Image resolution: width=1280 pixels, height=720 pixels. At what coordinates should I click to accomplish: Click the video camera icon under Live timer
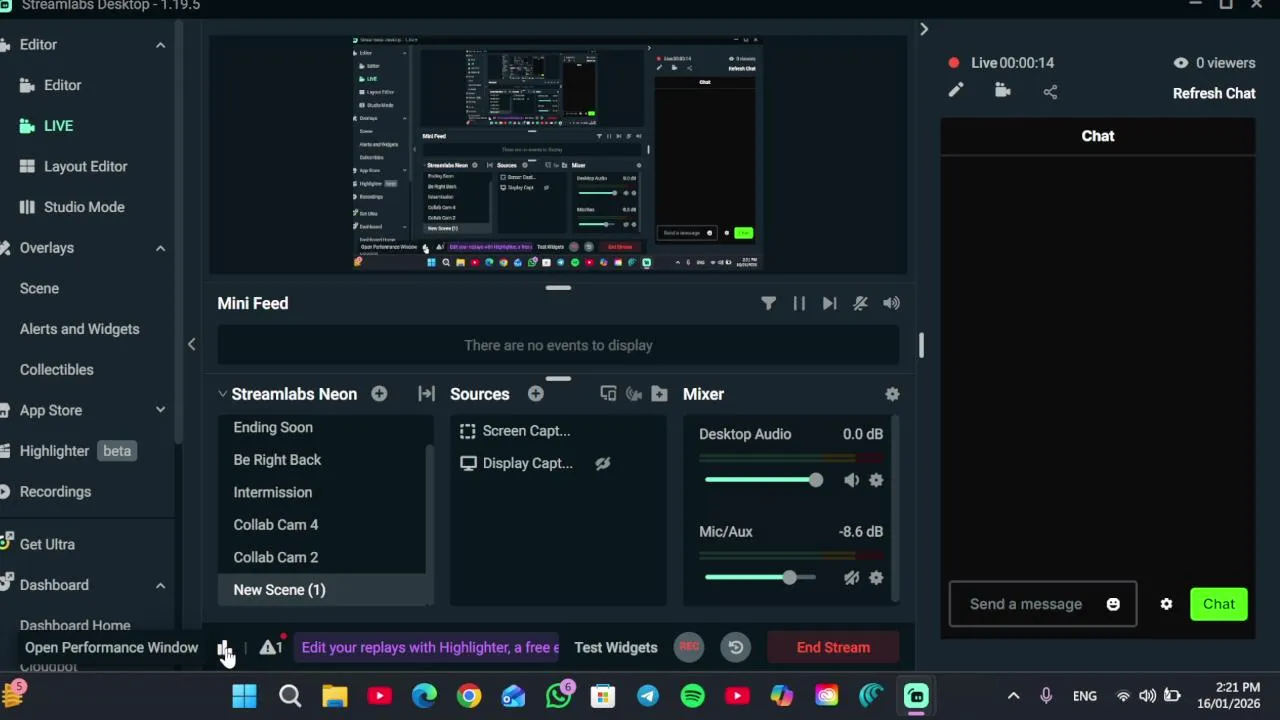point(1003,91)
